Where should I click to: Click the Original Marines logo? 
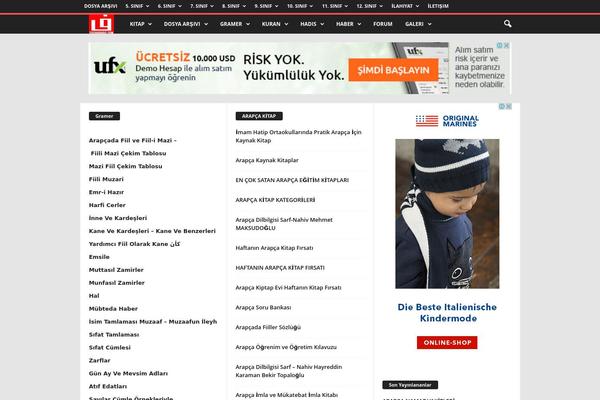click(x=447, y=121)
